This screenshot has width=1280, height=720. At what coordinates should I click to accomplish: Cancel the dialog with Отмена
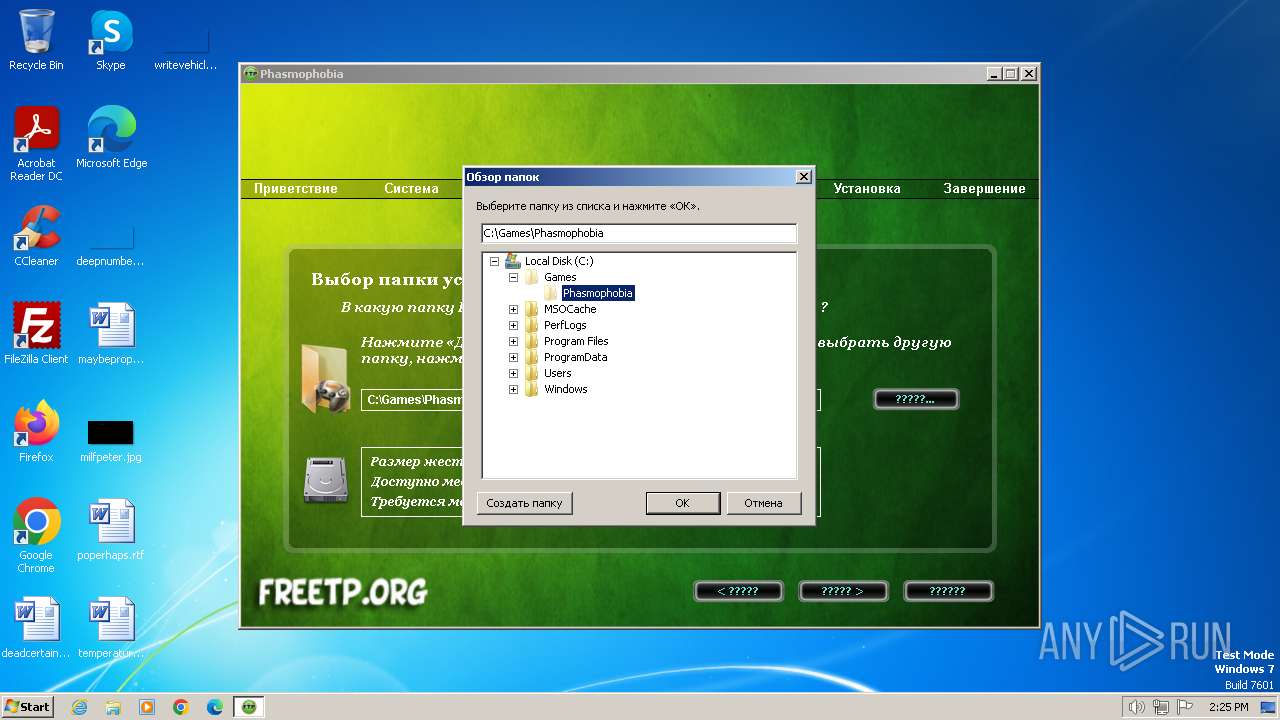(763, 503)
